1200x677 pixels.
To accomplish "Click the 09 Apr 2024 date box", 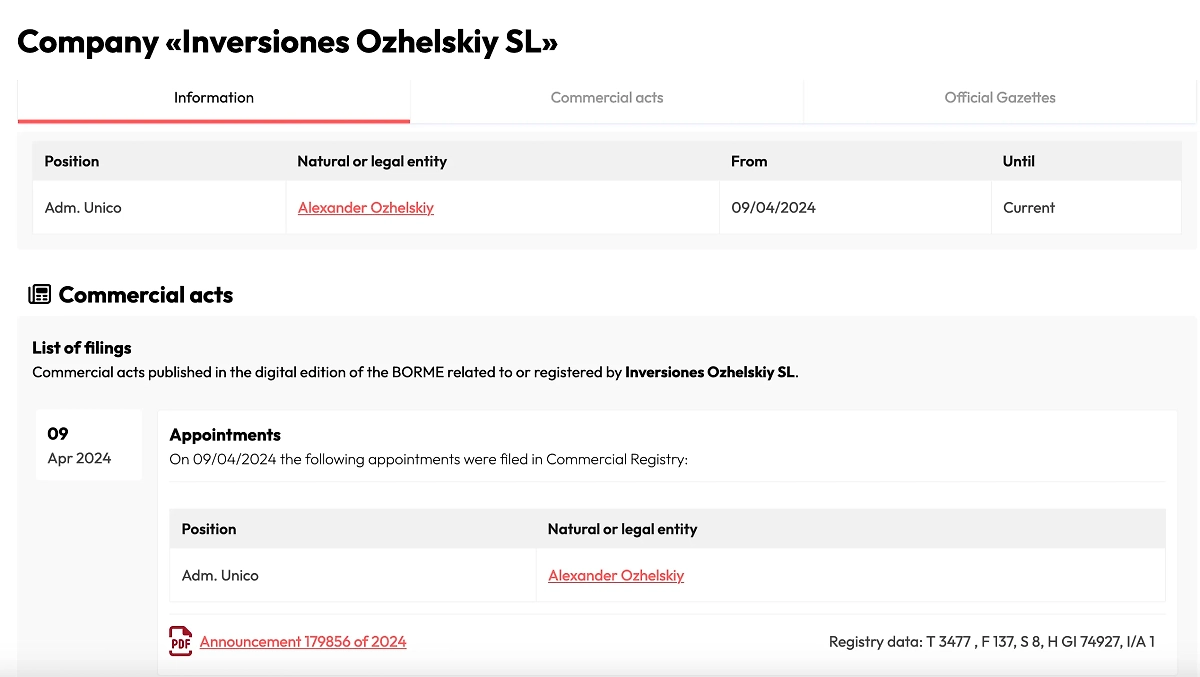I will (88, 445).
